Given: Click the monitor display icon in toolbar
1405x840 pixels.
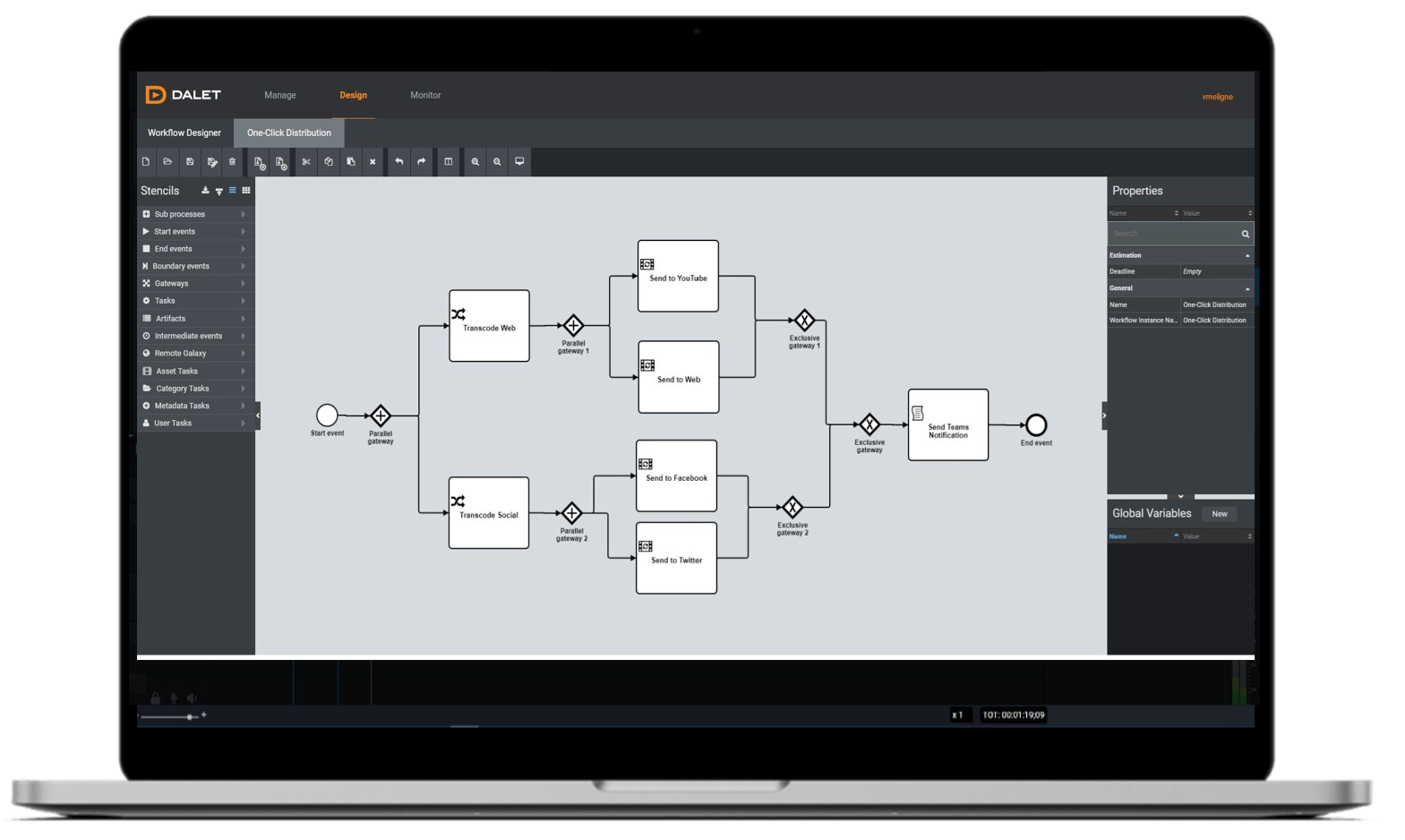Looking at the screenshot, I should pos(519,162).
